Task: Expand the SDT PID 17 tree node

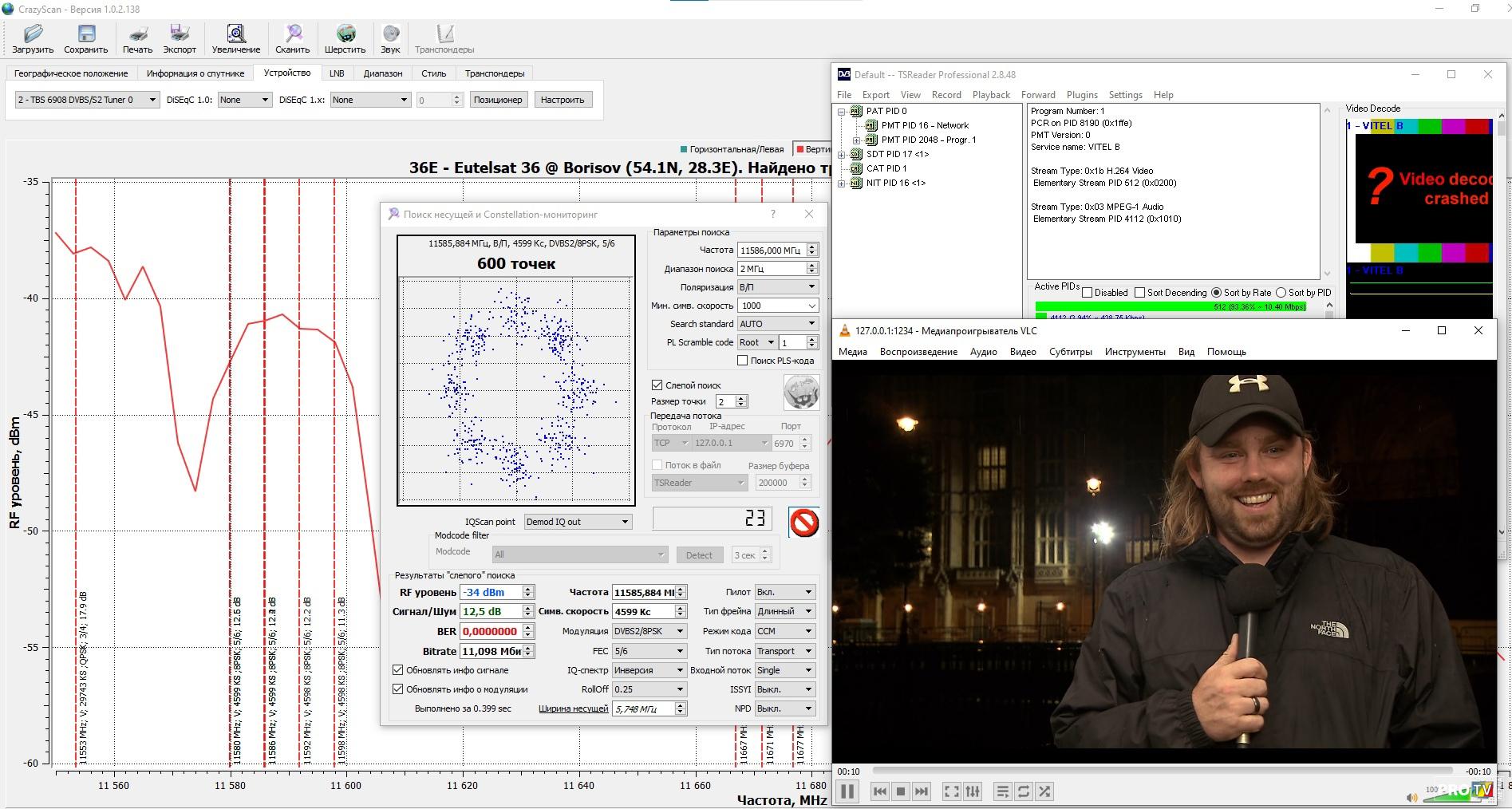Action: 842,154
